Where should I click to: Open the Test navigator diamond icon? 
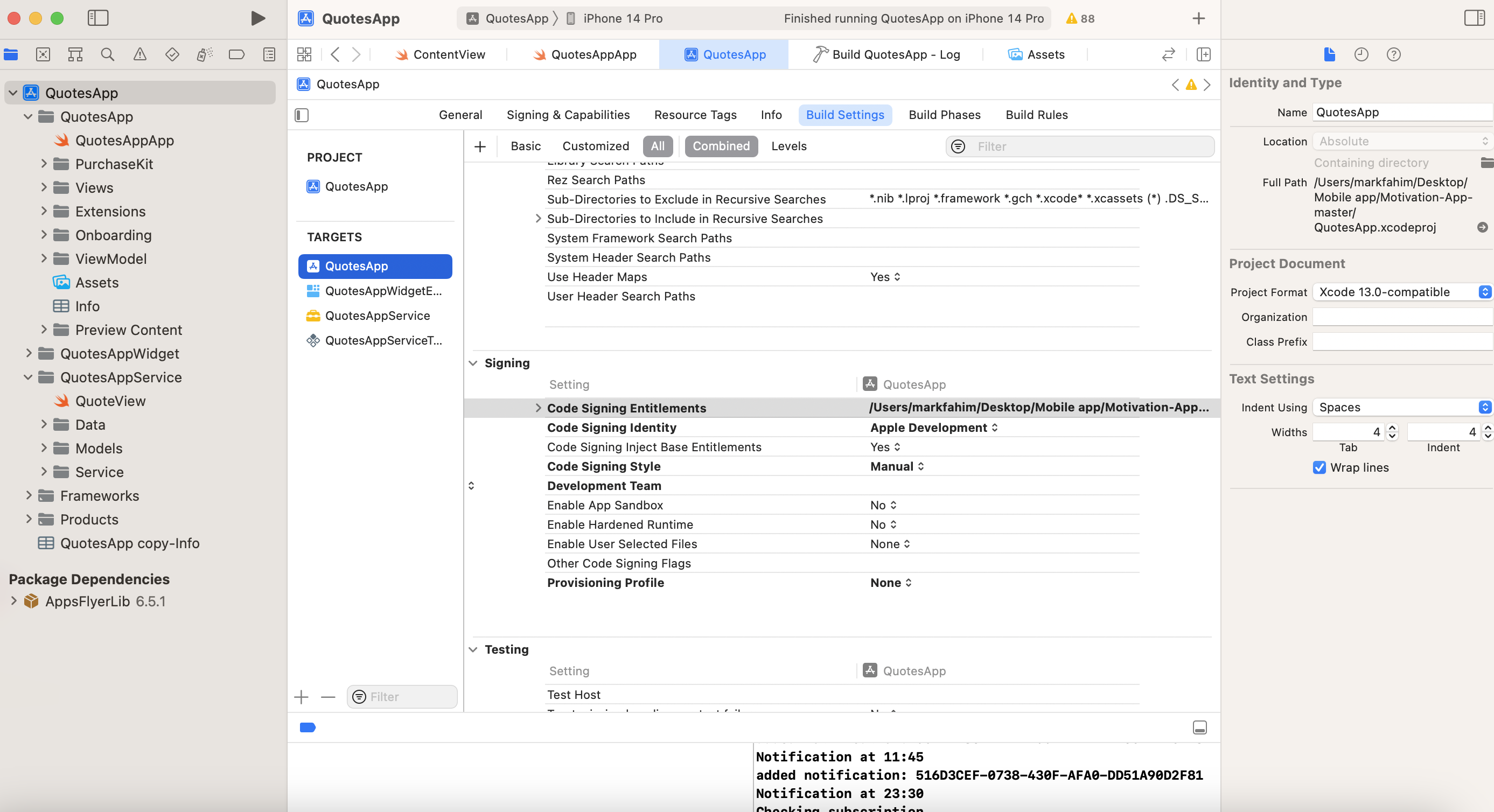click(x=172, y=54)
